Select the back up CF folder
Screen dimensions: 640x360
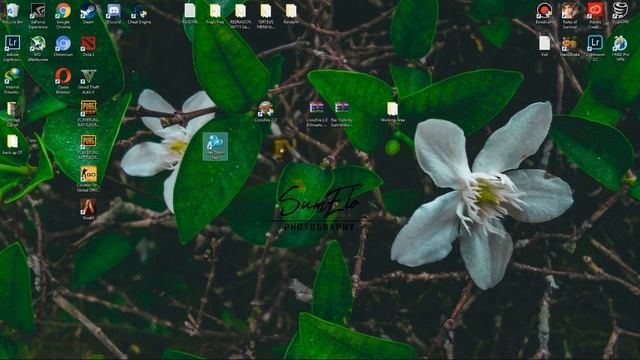12,144
